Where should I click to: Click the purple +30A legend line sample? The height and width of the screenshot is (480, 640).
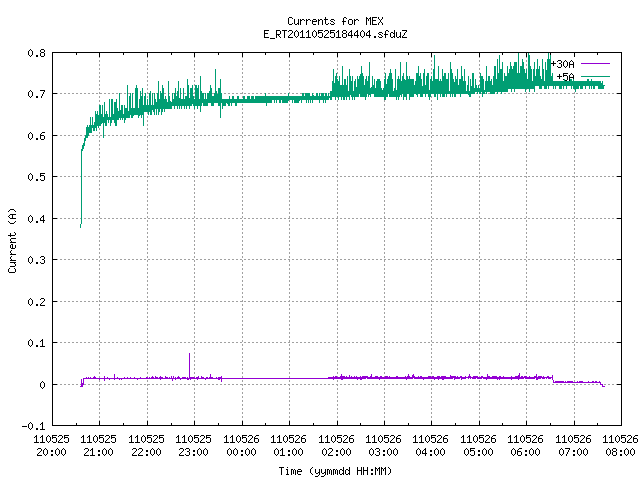point(595,64)
